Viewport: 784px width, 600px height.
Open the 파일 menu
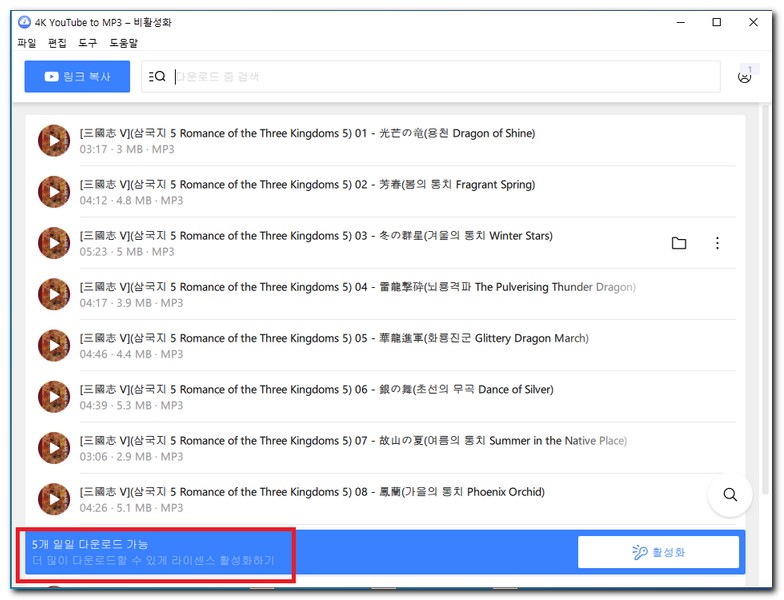coord(27,43)
